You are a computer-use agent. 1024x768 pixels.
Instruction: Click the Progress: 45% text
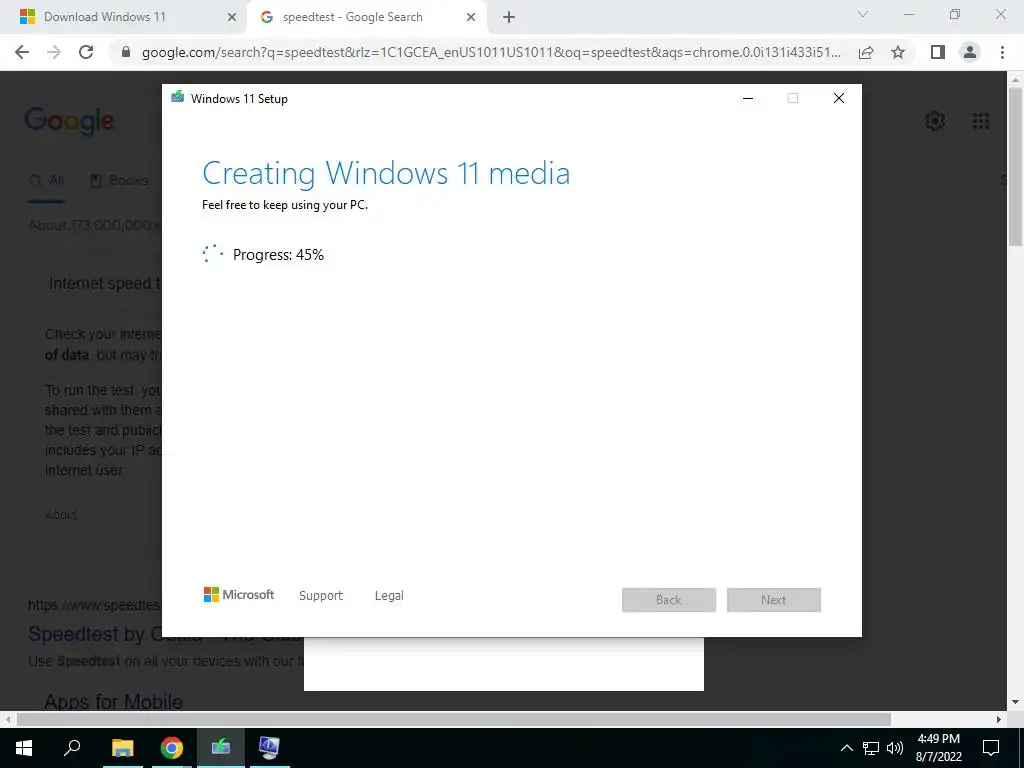coord(278,255)
